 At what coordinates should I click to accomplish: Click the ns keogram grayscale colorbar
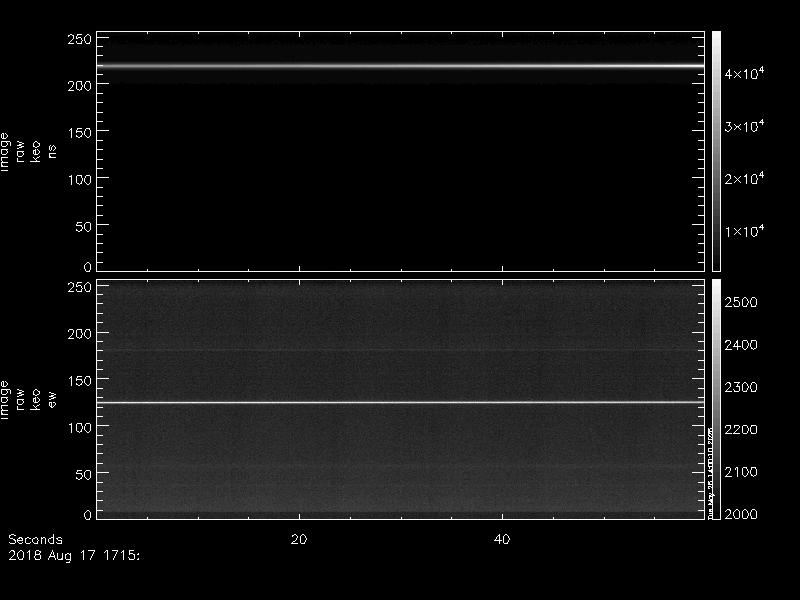click(716, 151)
